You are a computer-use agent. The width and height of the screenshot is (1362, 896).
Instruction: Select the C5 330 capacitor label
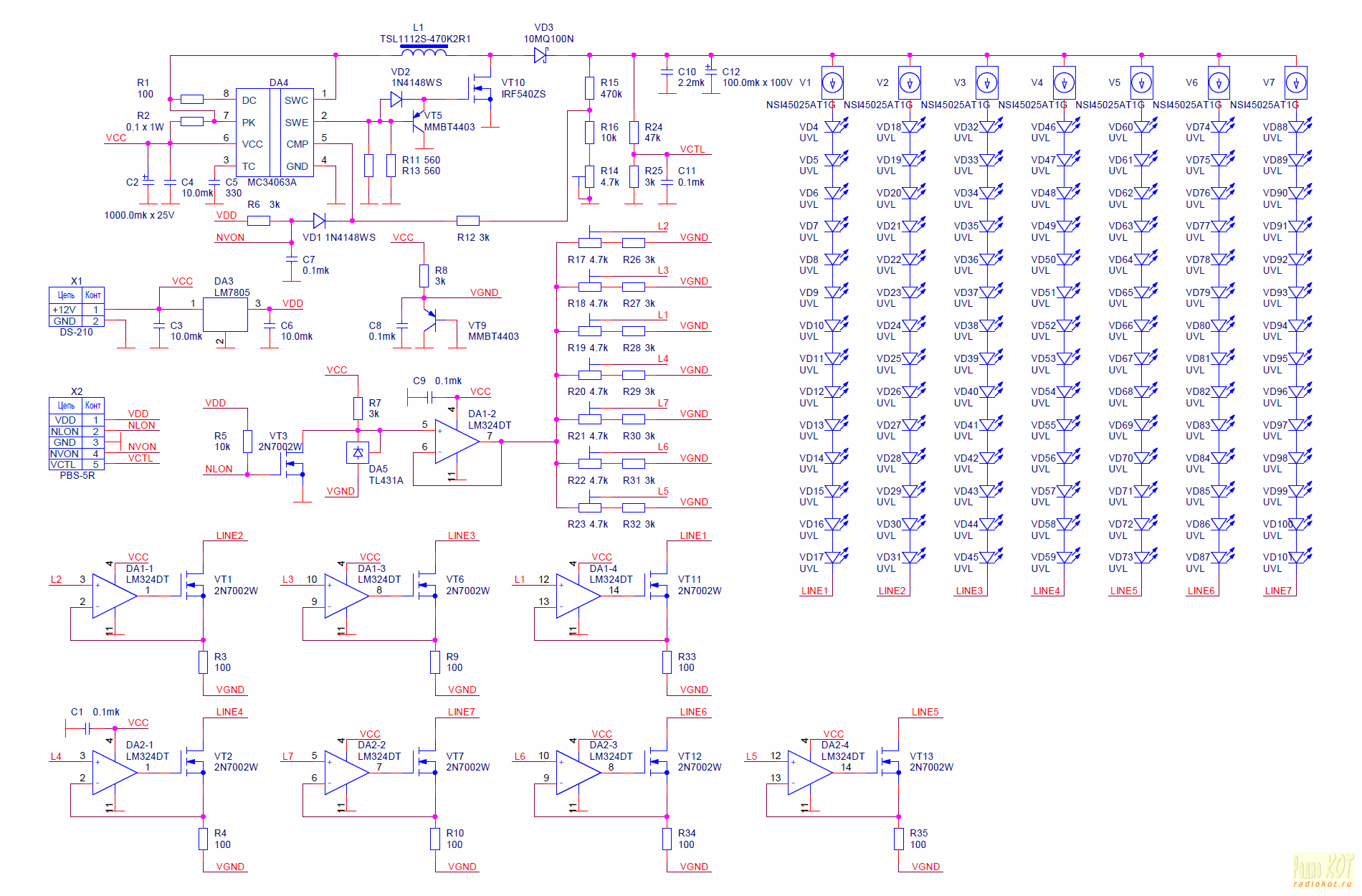pos(233,188)
